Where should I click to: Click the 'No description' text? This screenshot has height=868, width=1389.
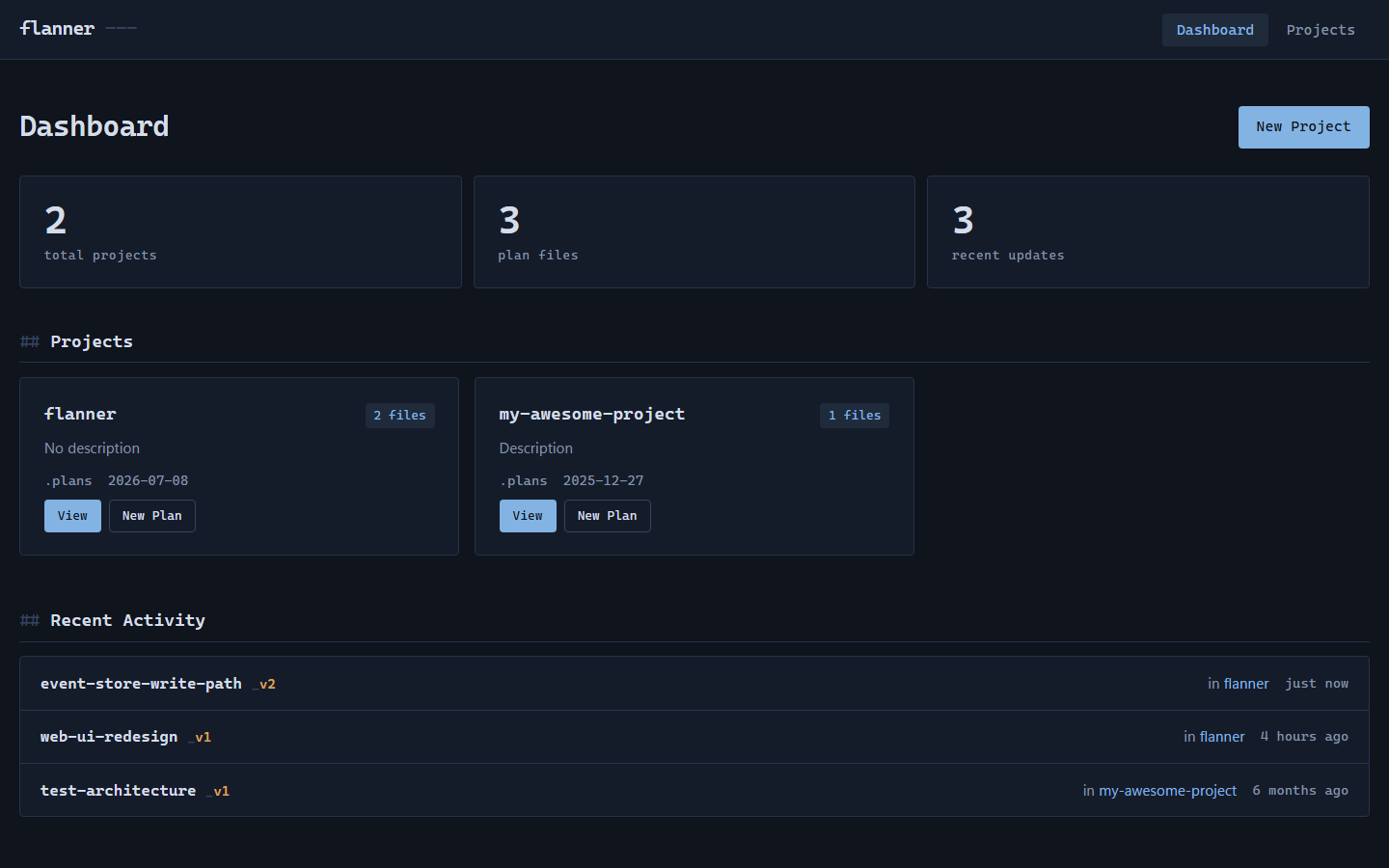tap(92, 448)
